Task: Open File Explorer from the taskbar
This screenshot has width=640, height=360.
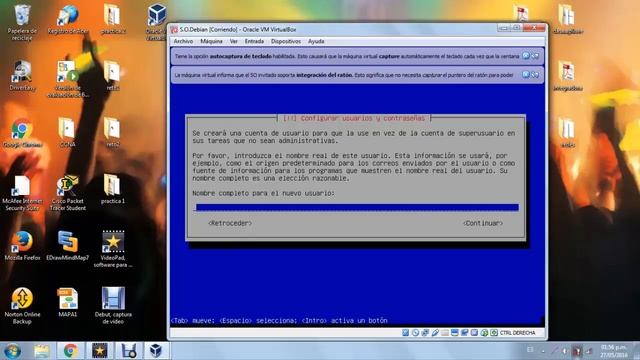Action: [42, 351]
